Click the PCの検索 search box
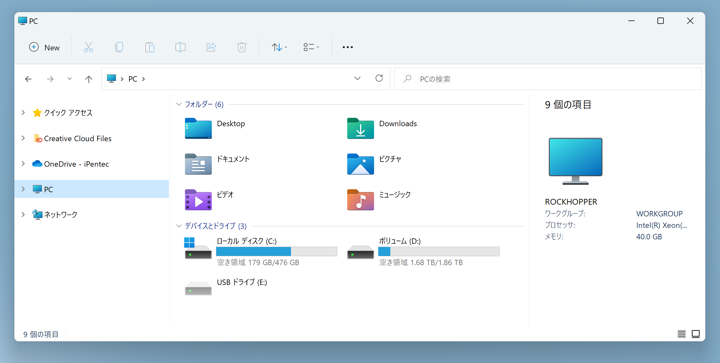The height and width of the screenshot is (363, 720). point(548,79)
